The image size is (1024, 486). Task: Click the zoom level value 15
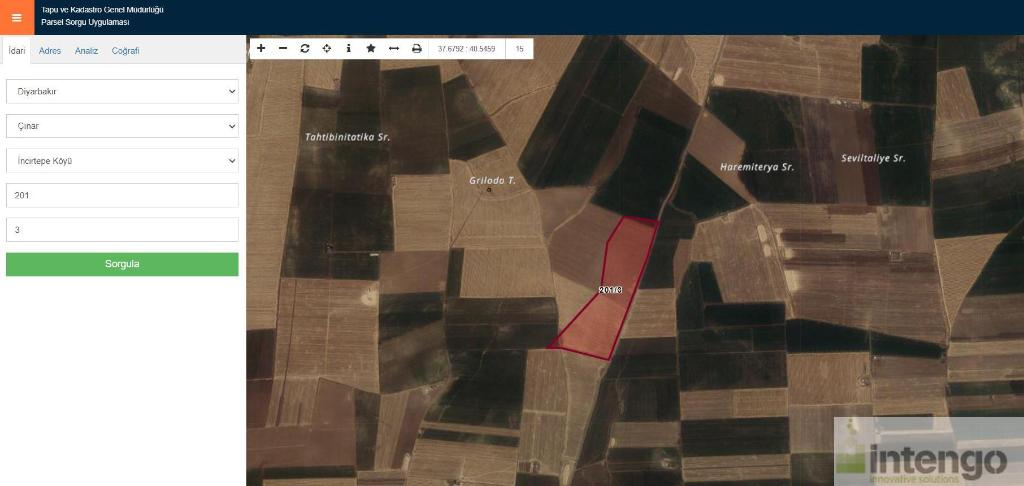click(x=520, y=49)
